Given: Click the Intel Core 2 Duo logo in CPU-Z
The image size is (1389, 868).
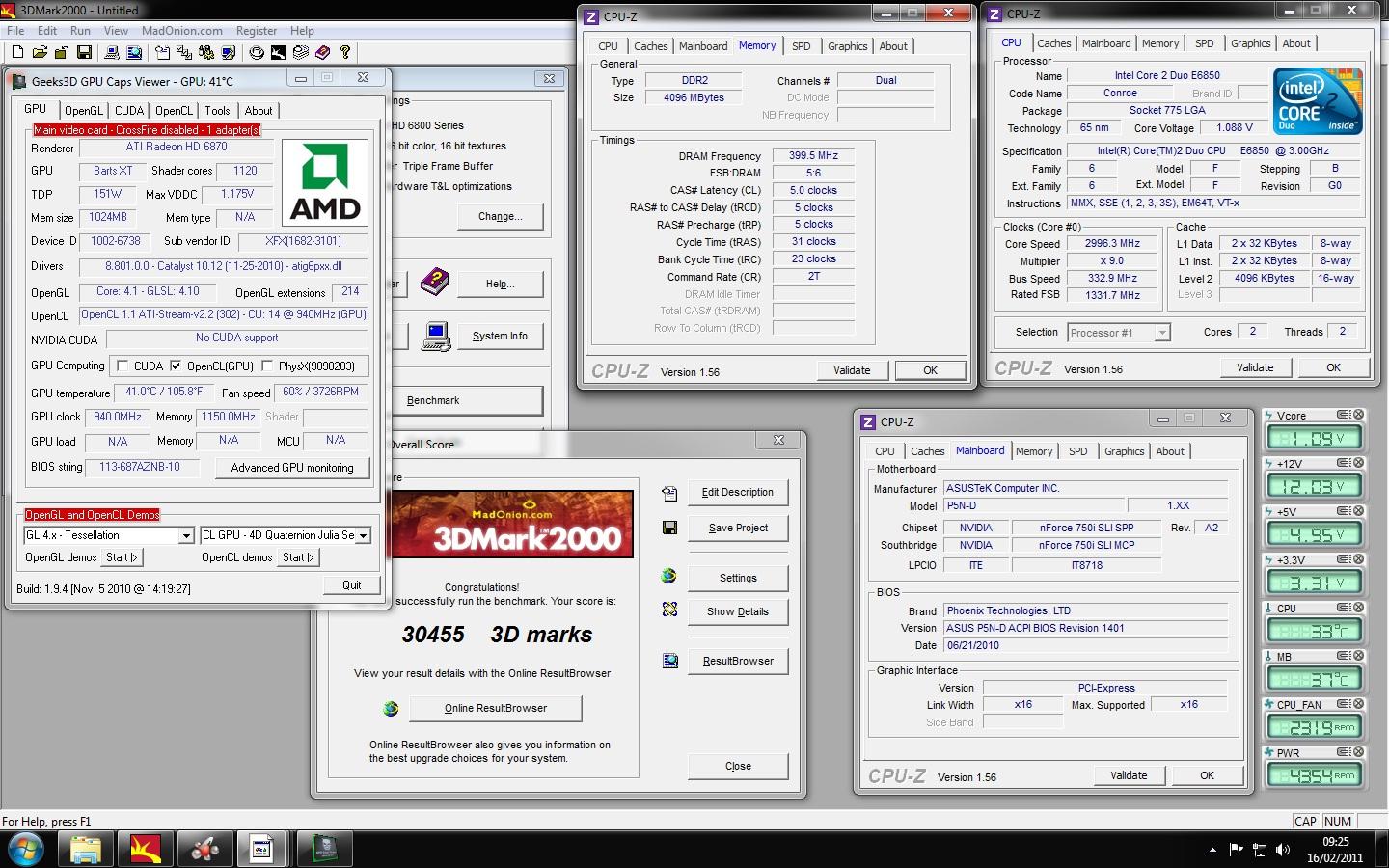Looking at the screenshot, I should (x=1317, y=101).
